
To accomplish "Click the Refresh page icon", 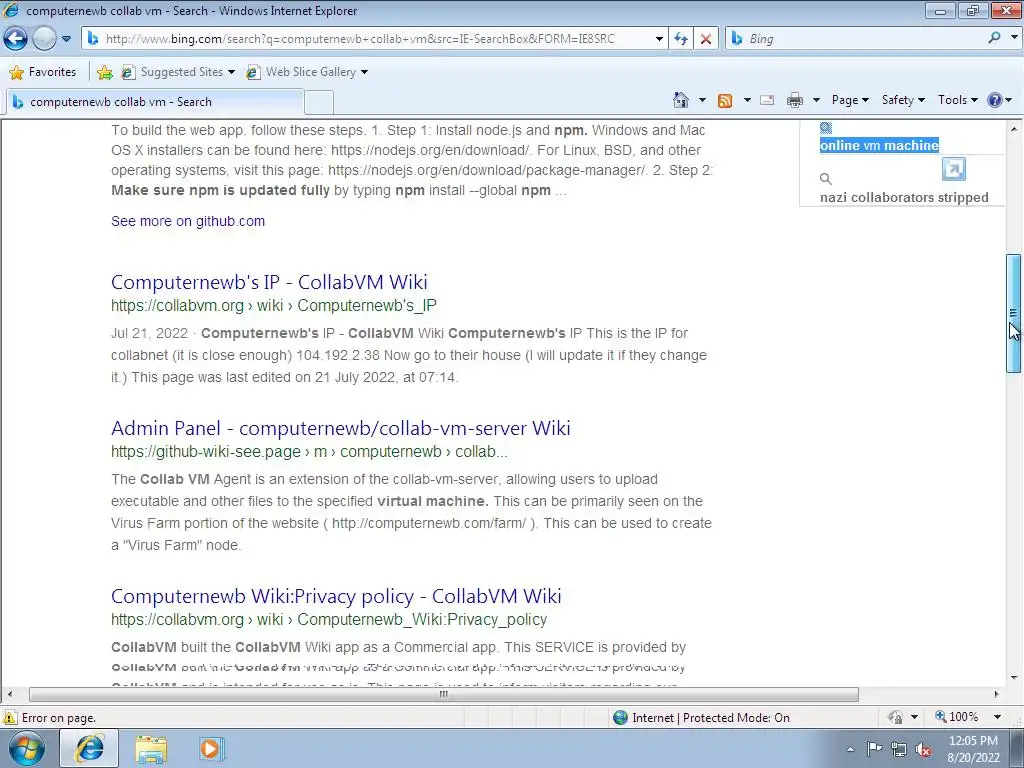I will pos(680,39).
